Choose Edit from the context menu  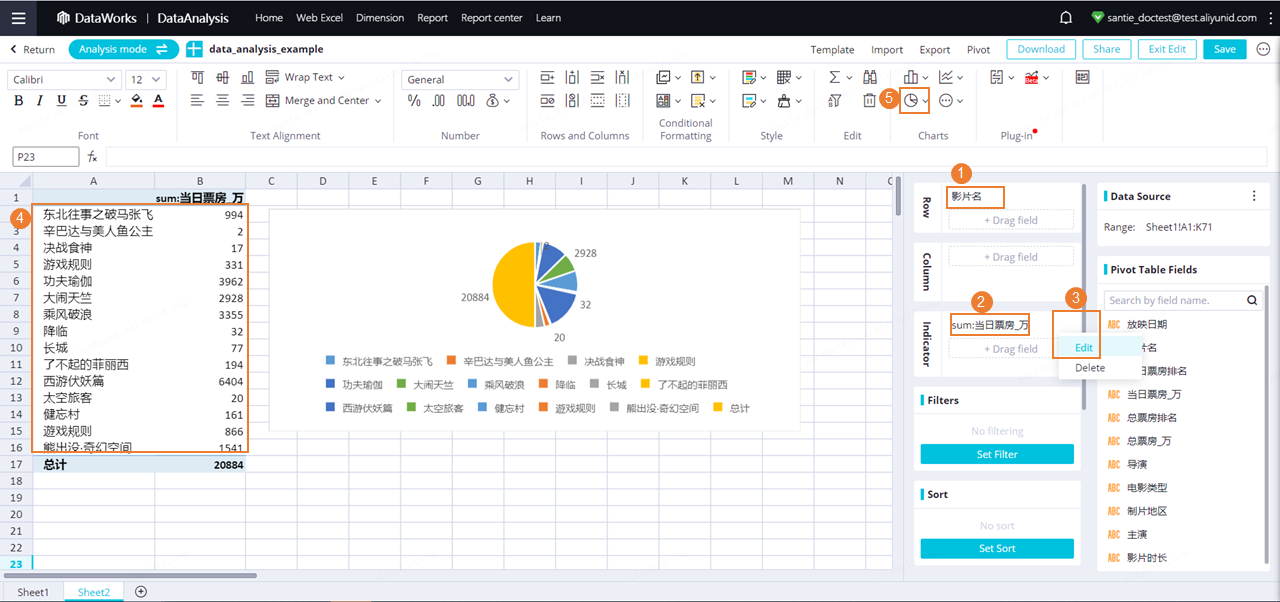1084,347
